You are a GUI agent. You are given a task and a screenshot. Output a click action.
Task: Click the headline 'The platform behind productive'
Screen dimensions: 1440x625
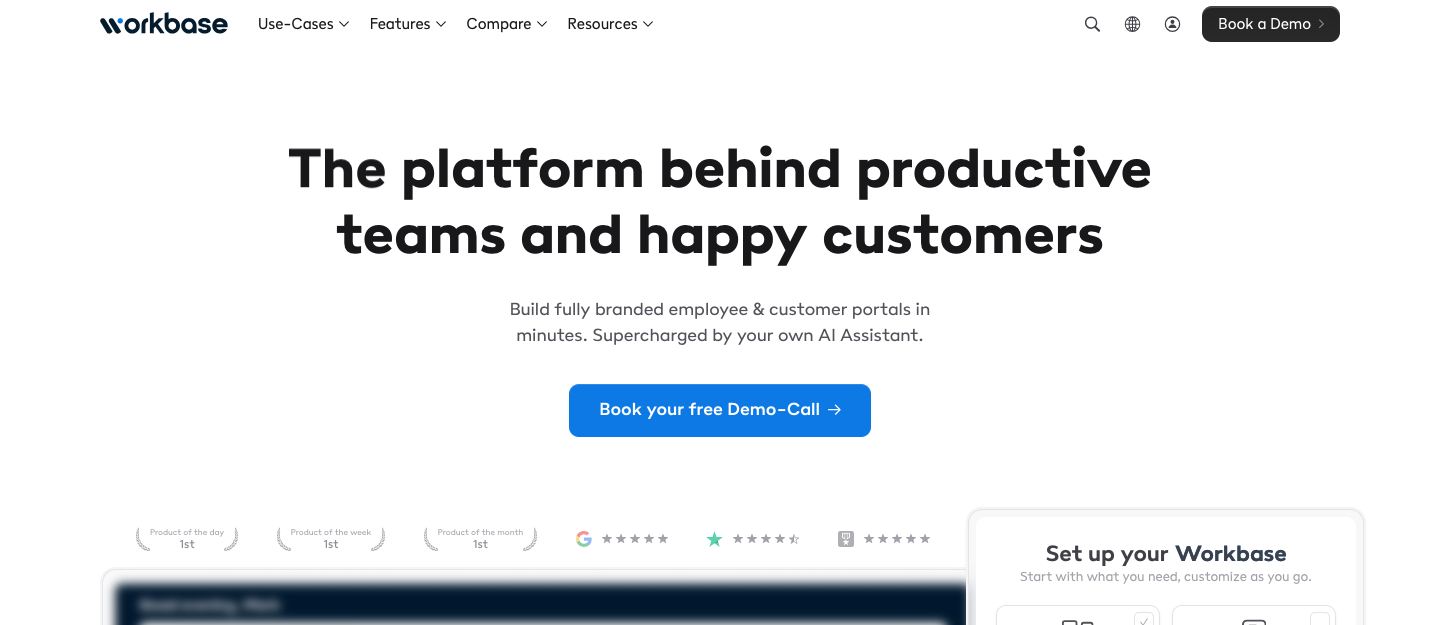(x=720, y=168)
